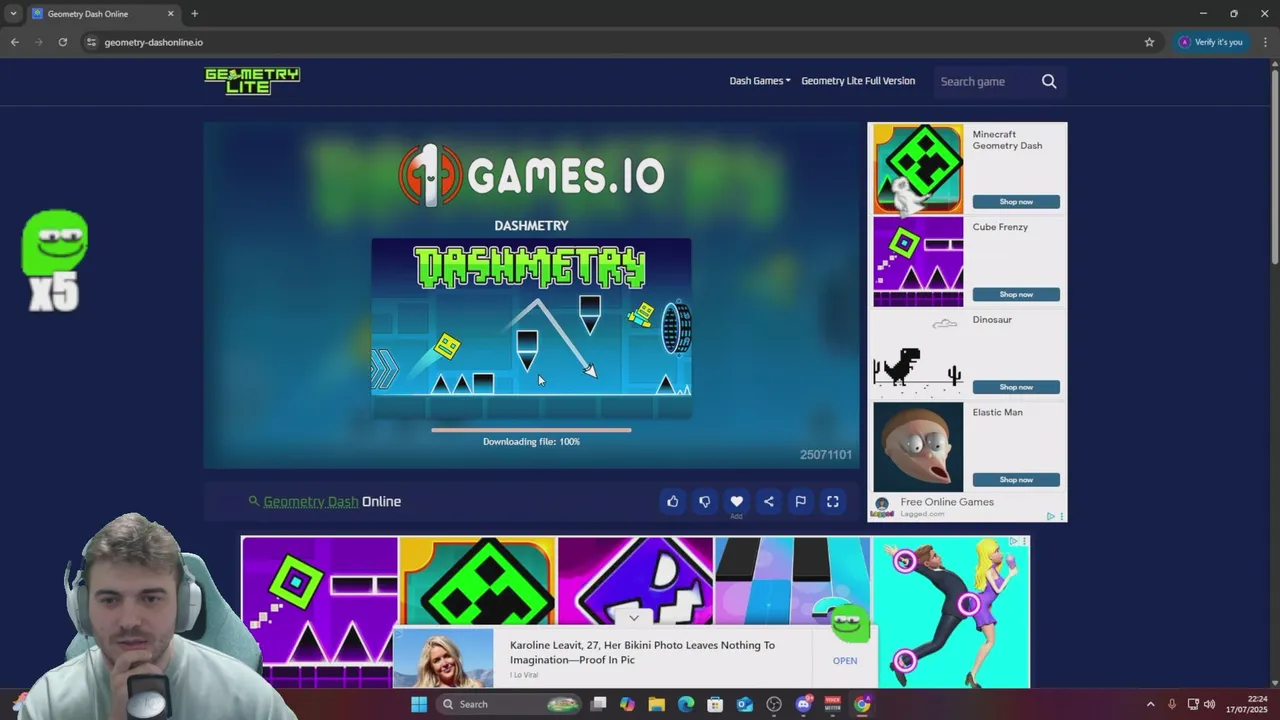This screenshot has width=1280, height=720.
Task: Click the purple angry-face game thumbnail below
Action: point(636,582)
